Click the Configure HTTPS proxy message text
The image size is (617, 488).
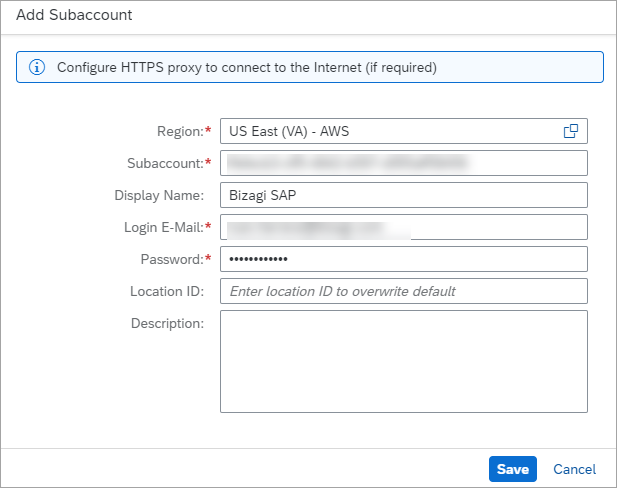click(247, 67)
